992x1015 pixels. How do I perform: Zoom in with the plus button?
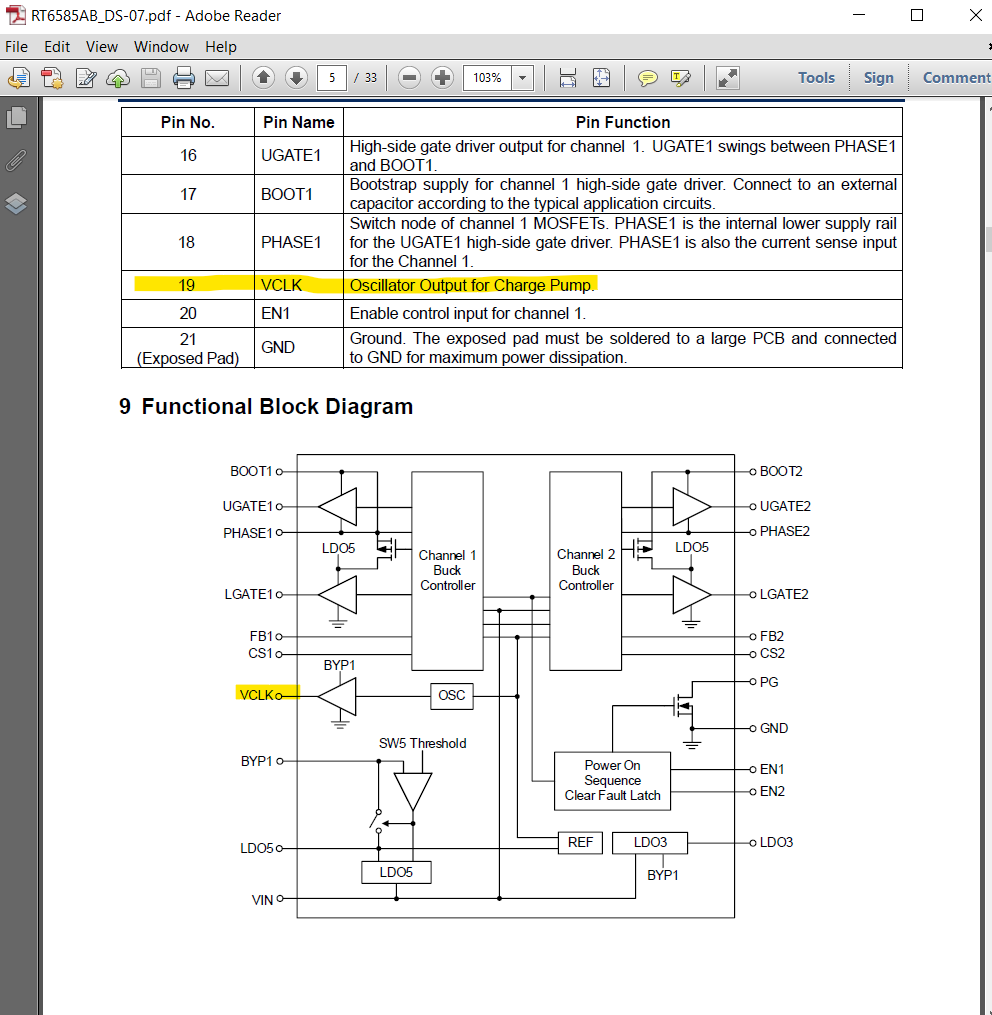point(442,78)
